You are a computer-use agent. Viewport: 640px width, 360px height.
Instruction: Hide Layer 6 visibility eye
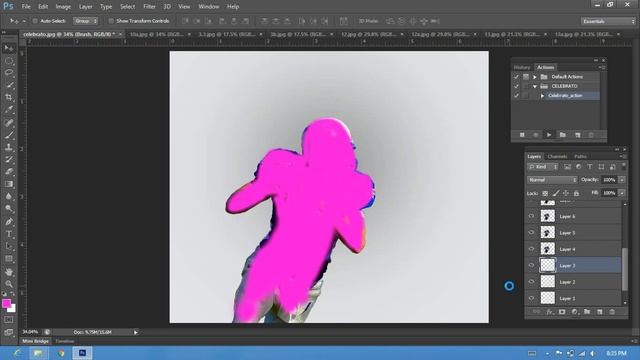[531, 216]
